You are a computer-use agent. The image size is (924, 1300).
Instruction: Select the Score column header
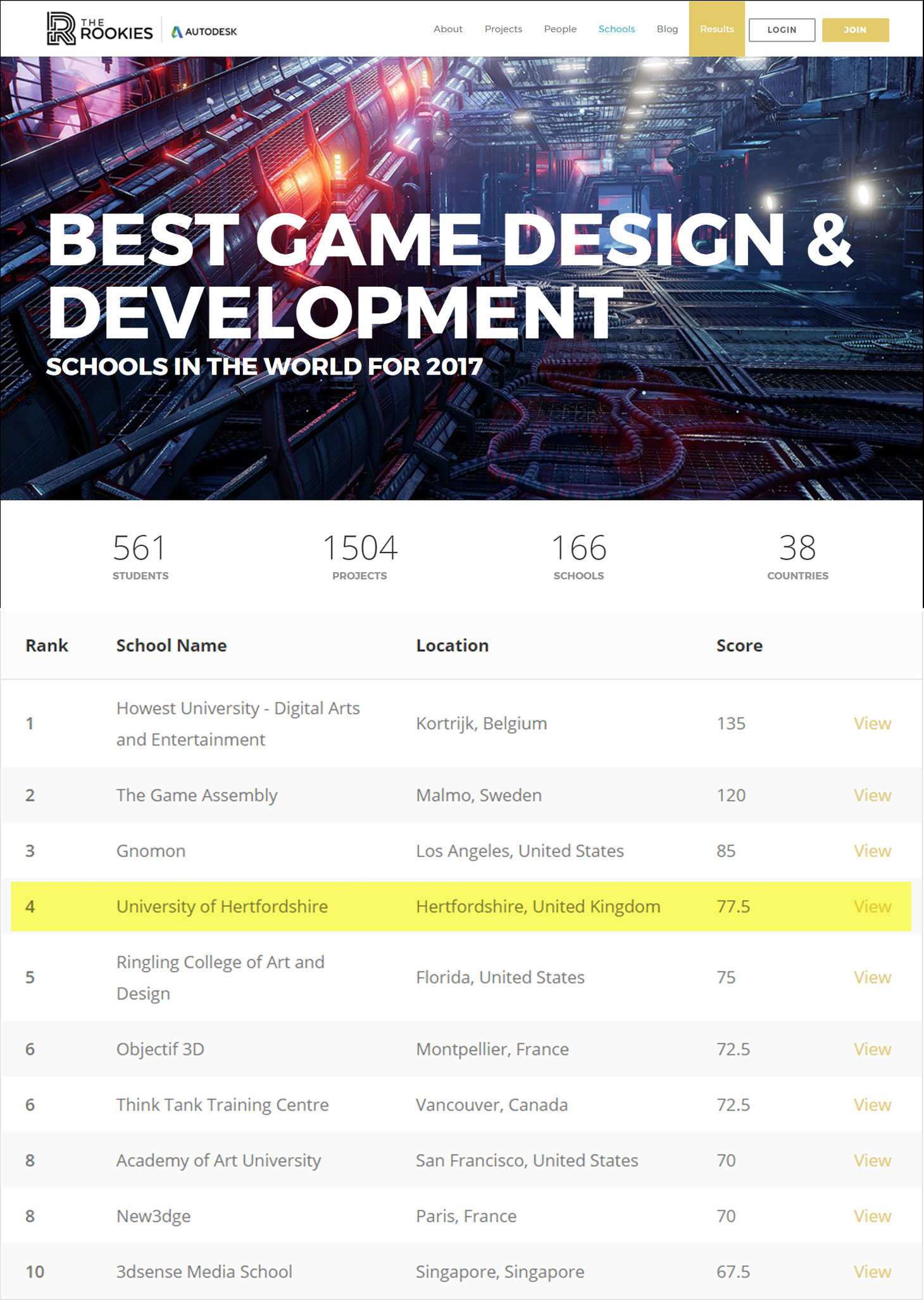[739, 646]
